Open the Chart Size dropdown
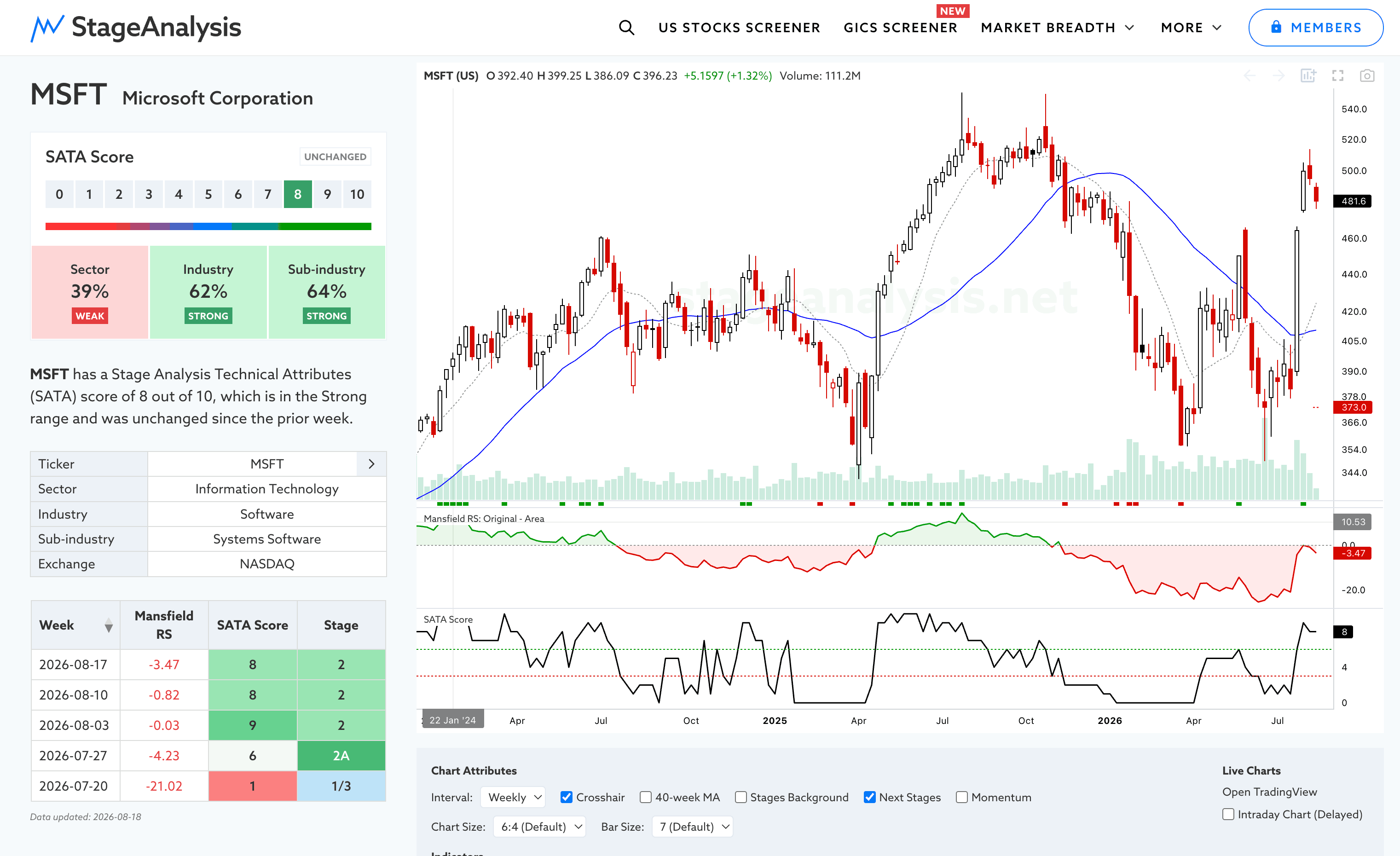 point(539,827)
